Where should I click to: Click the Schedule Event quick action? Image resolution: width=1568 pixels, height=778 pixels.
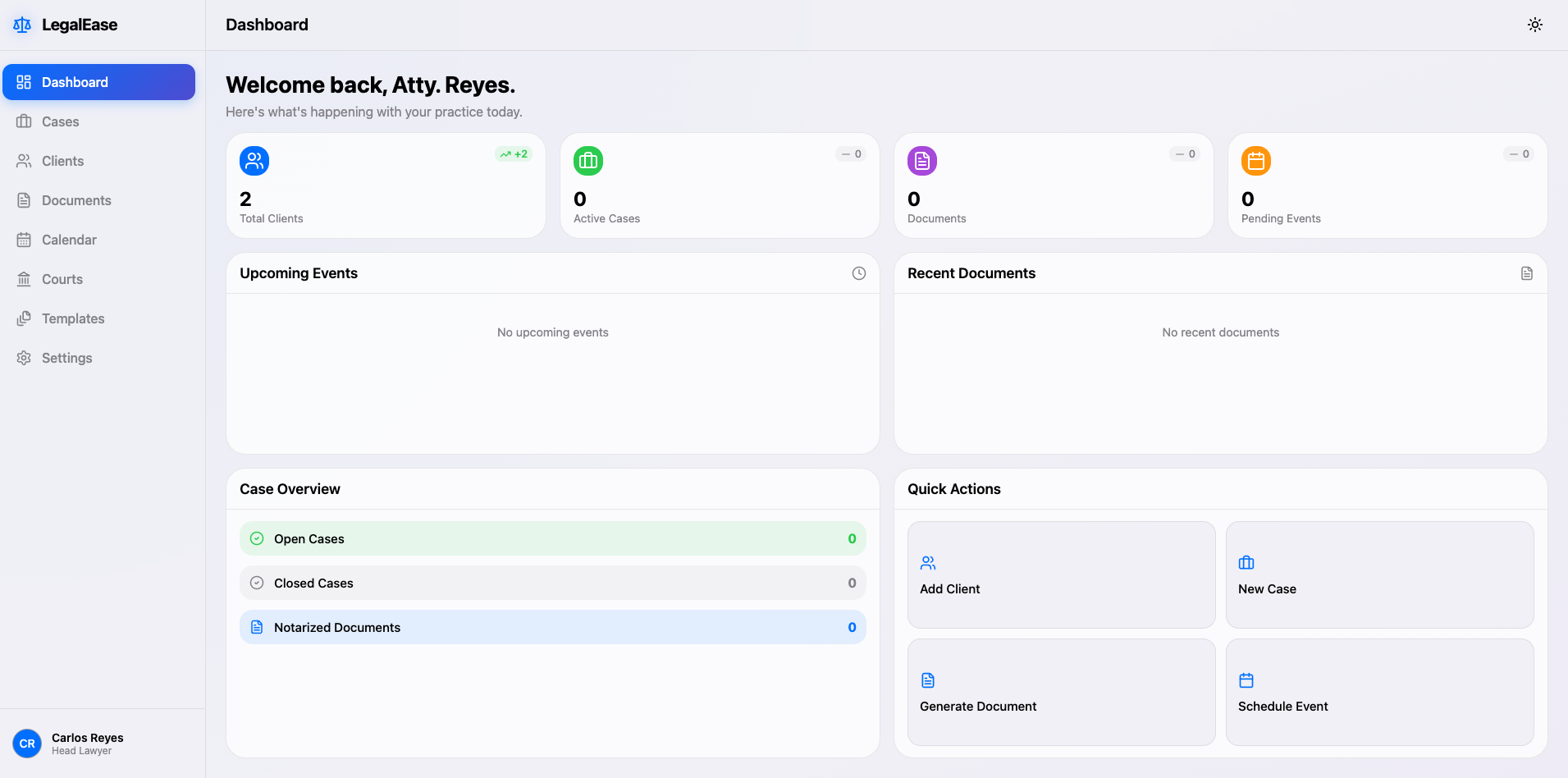(x=1379, y=693)
